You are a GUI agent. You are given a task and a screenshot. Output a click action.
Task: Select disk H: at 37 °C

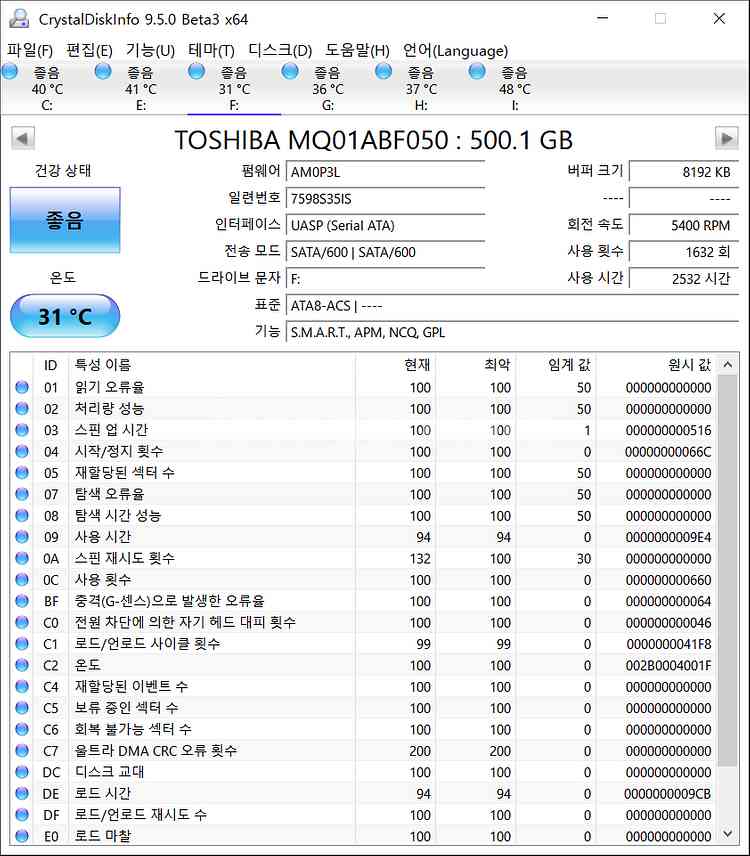pyautogui.click(x=421, y=88)
